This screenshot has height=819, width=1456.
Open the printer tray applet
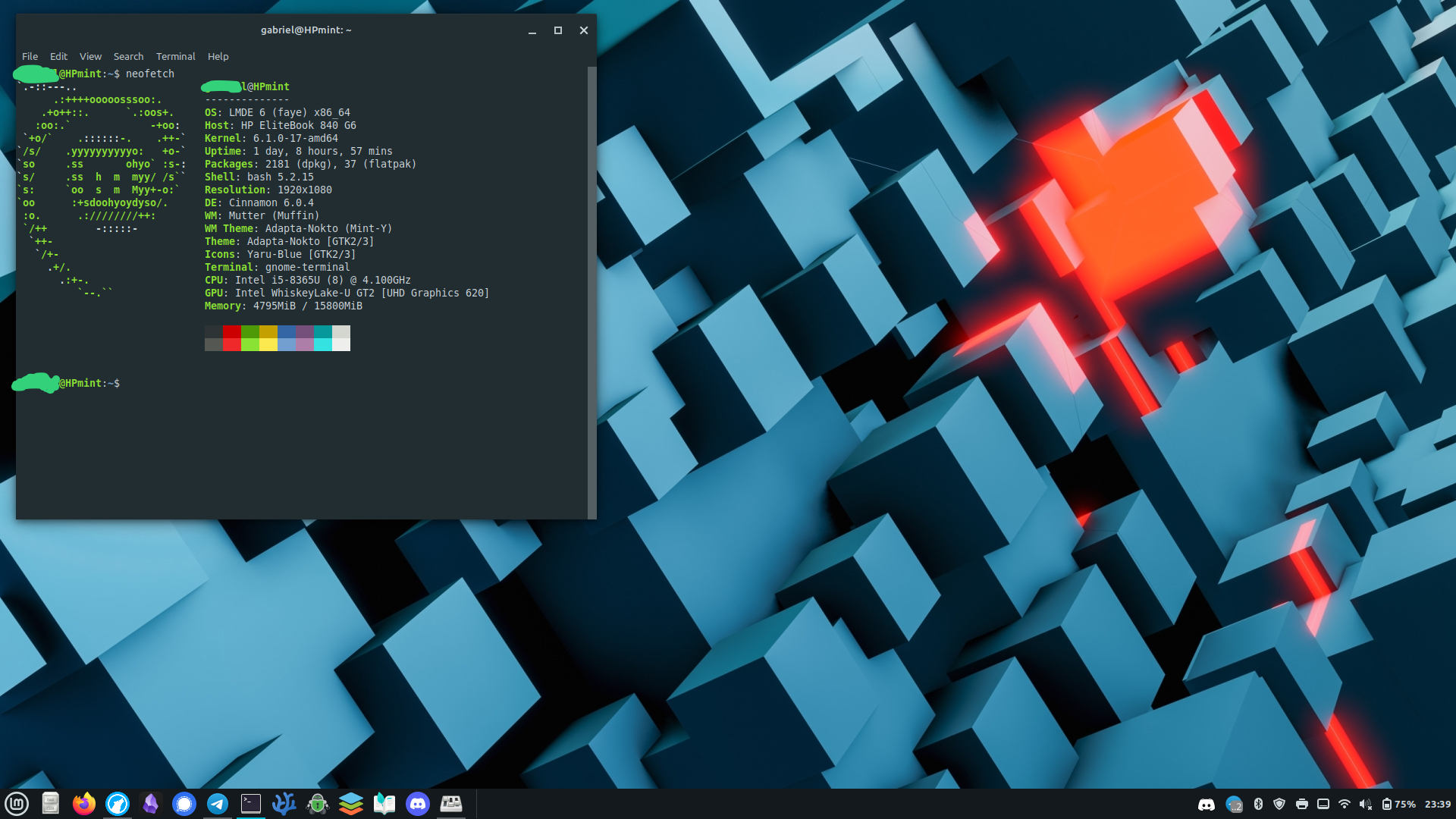pos(1302,804)
